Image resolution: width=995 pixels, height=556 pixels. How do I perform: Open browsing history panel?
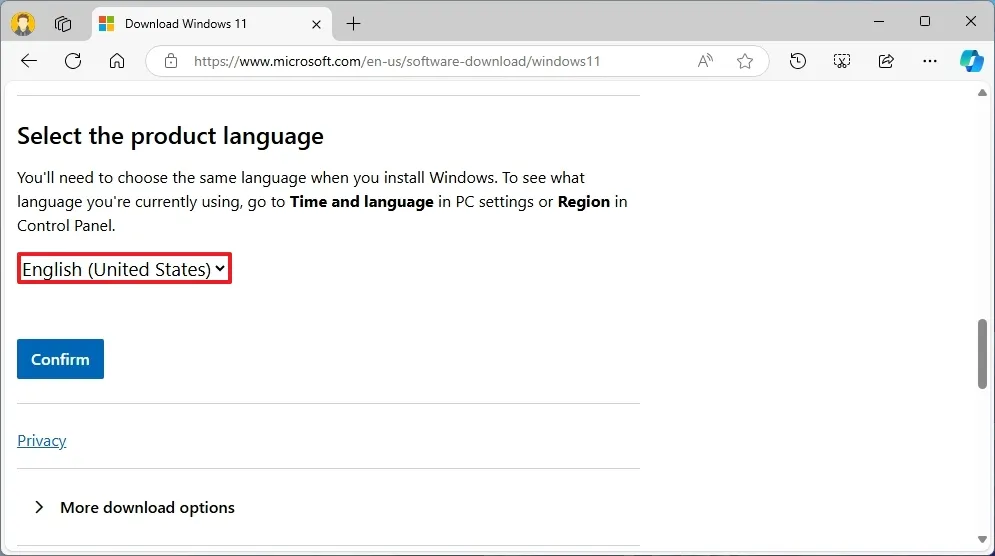[x=797, y=61]
